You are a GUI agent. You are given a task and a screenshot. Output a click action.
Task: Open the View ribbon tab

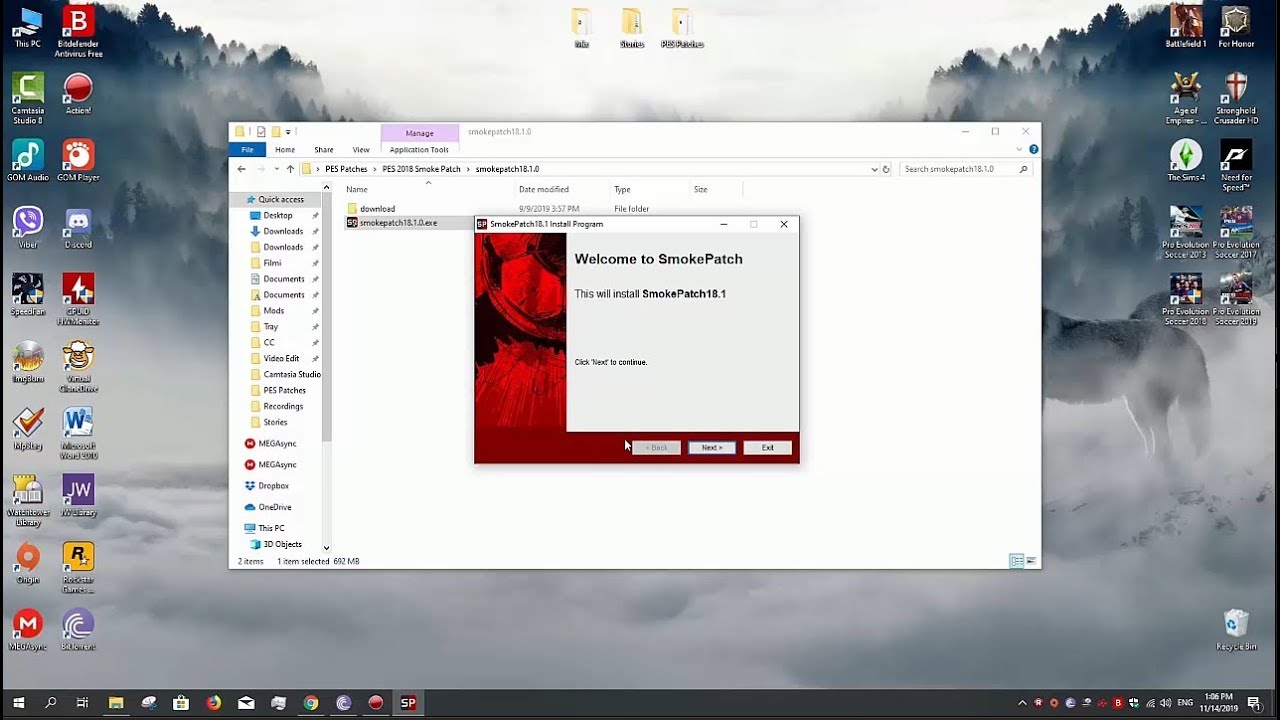pos(361,150)
